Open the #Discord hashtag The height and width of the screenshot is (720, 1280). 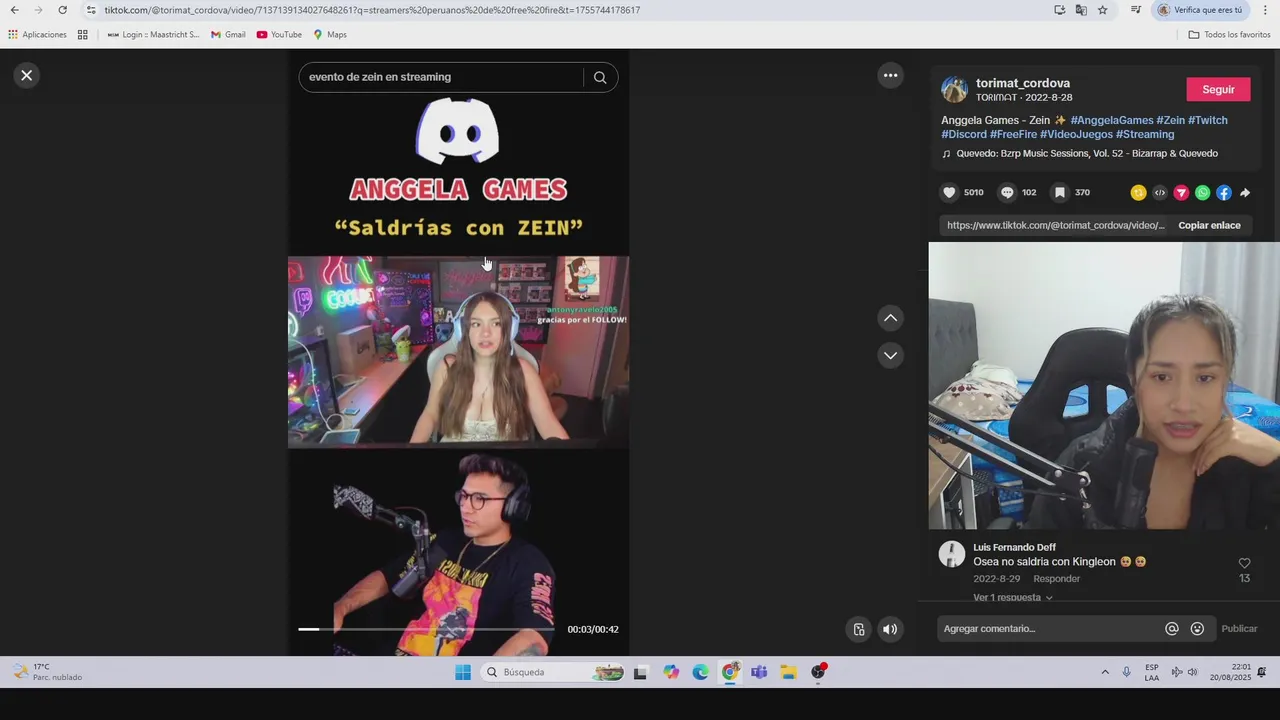click(964, 134)
